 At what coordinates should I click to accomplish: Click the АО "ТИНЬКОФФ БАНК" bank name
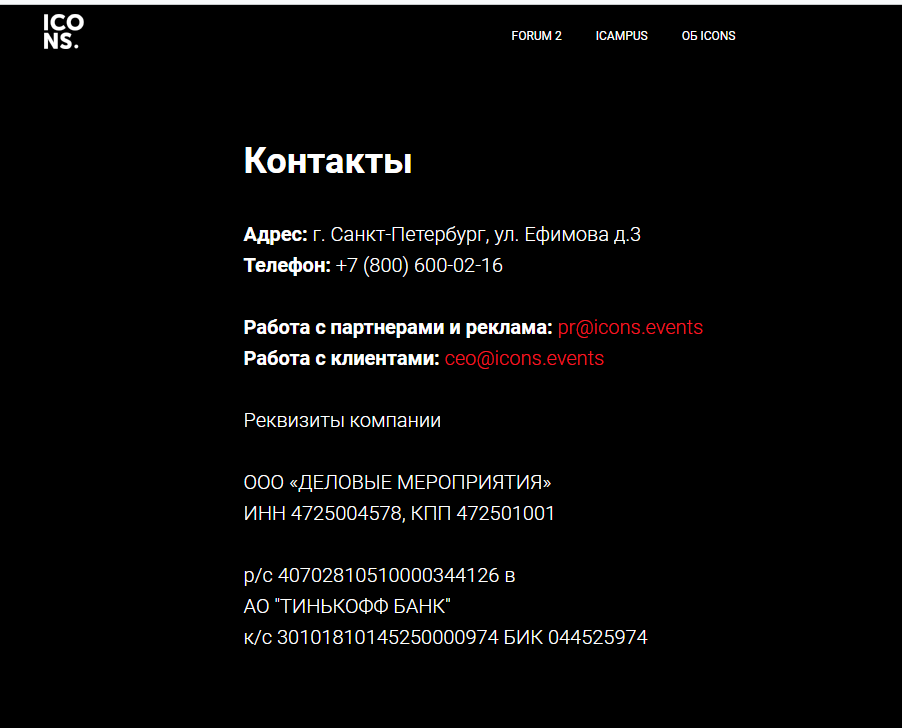tap(347, 606)
